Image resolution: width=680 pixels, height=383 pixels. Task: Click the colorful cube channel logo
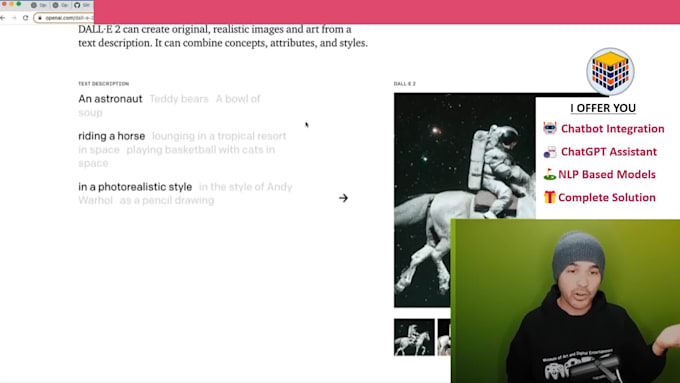(x=610, y=72)
